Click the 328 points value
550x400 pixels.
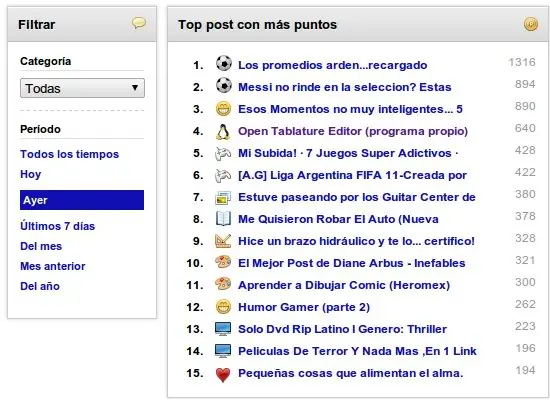pos(525,238)
